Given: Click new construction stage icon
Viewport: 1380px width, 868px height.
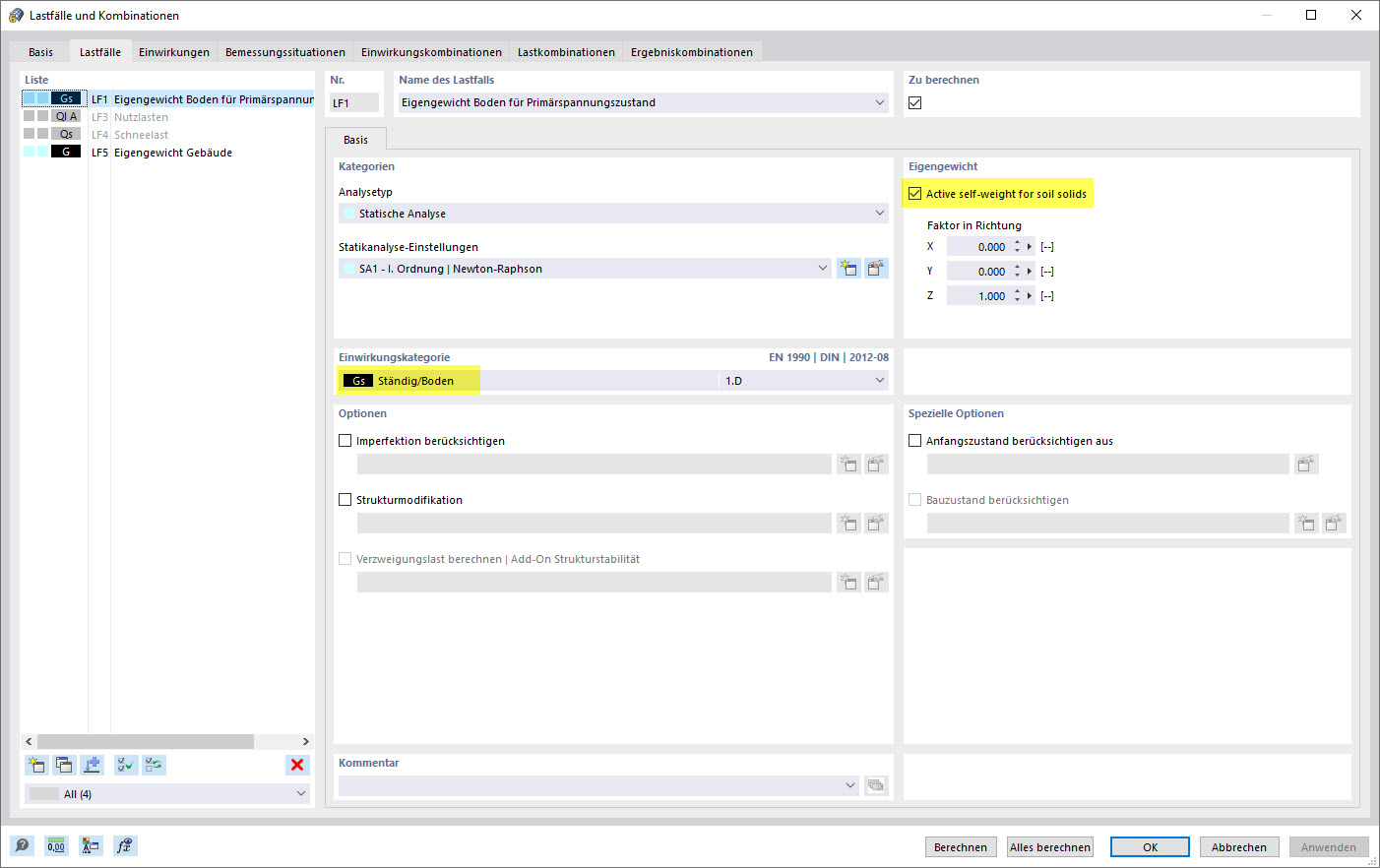Looking at the screenshot, I should (1306, 524).
